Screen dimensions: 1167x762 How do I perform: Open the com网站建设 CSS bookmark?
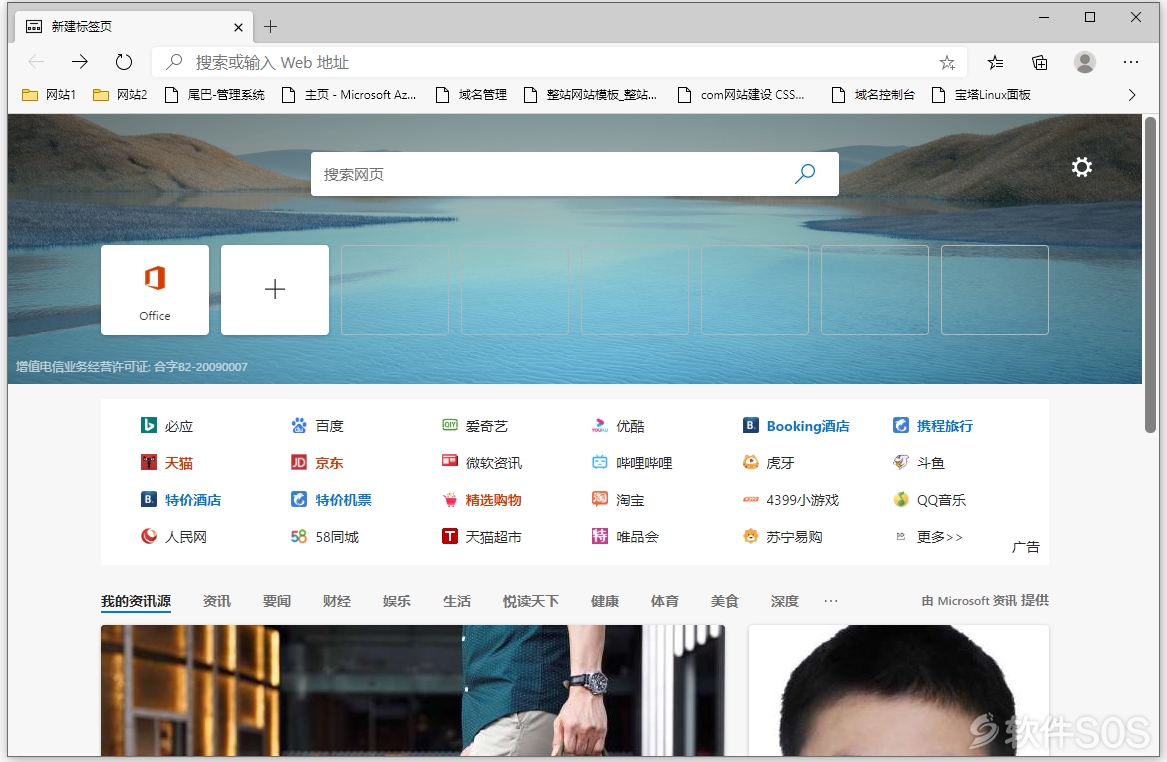[741, 95]
